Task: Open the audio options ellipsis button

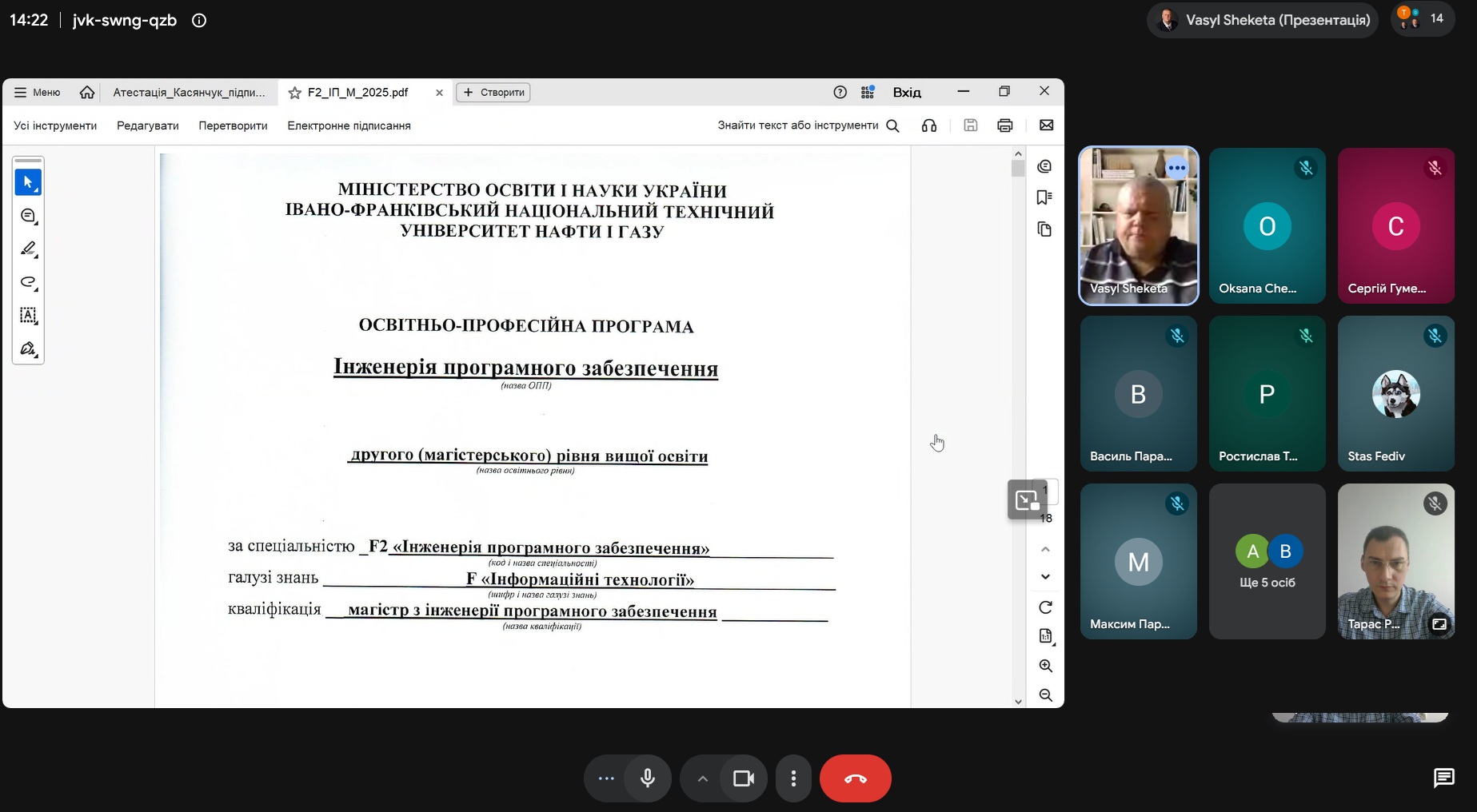Action: pyautogui.click(x=606, y=778)
